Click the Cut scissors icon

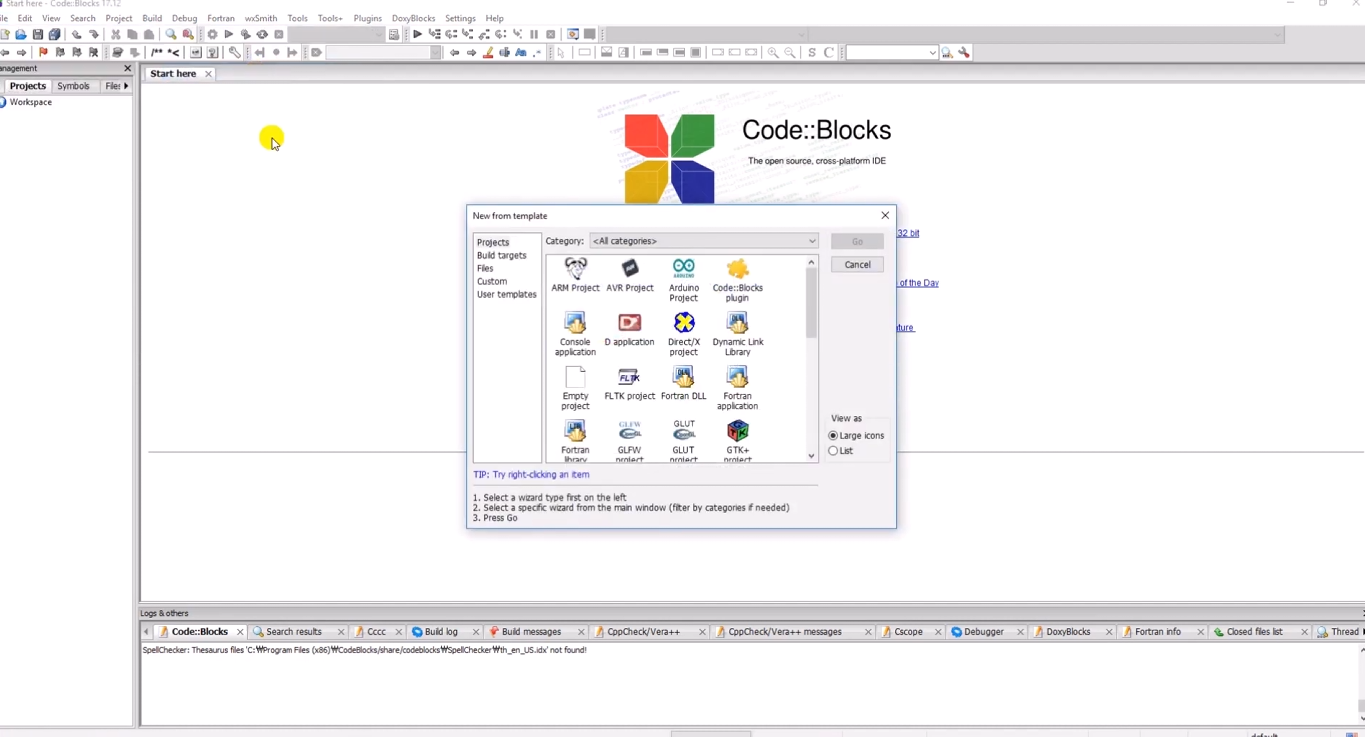[116, 34]
